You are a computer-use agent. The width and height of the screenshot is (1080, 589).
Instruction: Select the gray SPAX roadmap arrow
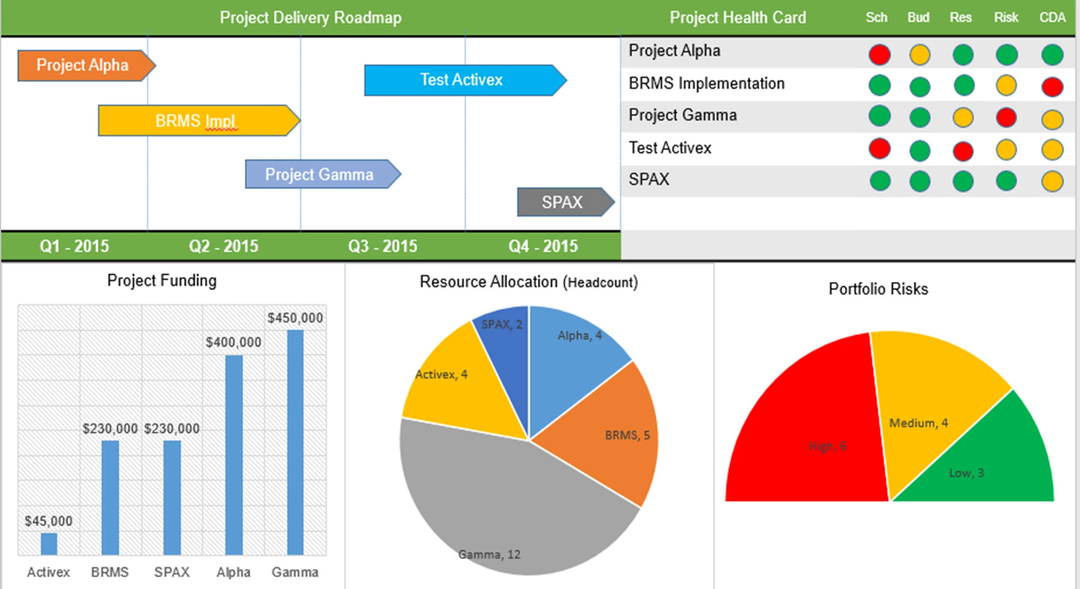click(x=564, y=202)
